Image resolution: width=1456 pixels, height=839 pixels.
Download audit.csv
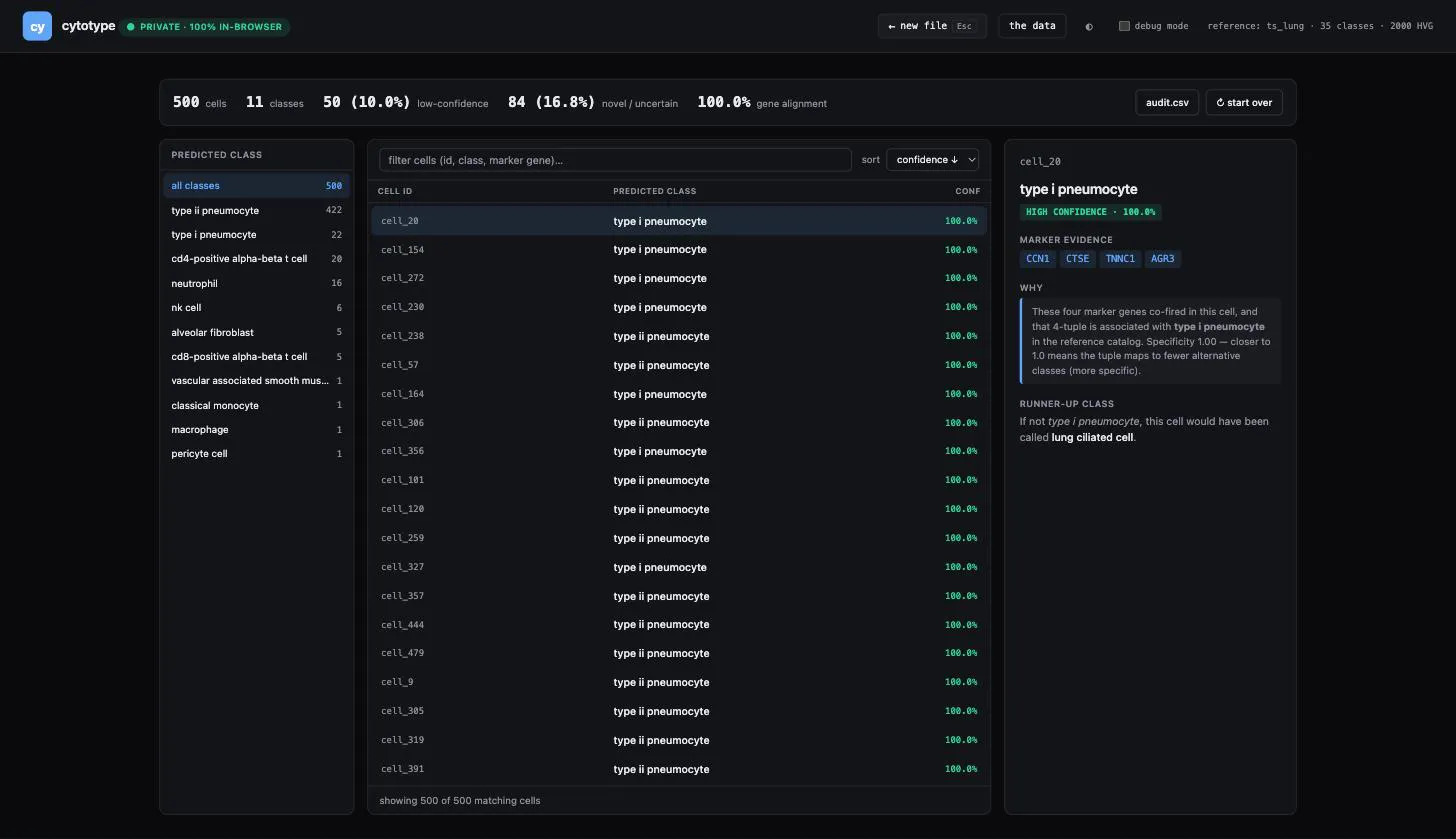click(1167, 102)
